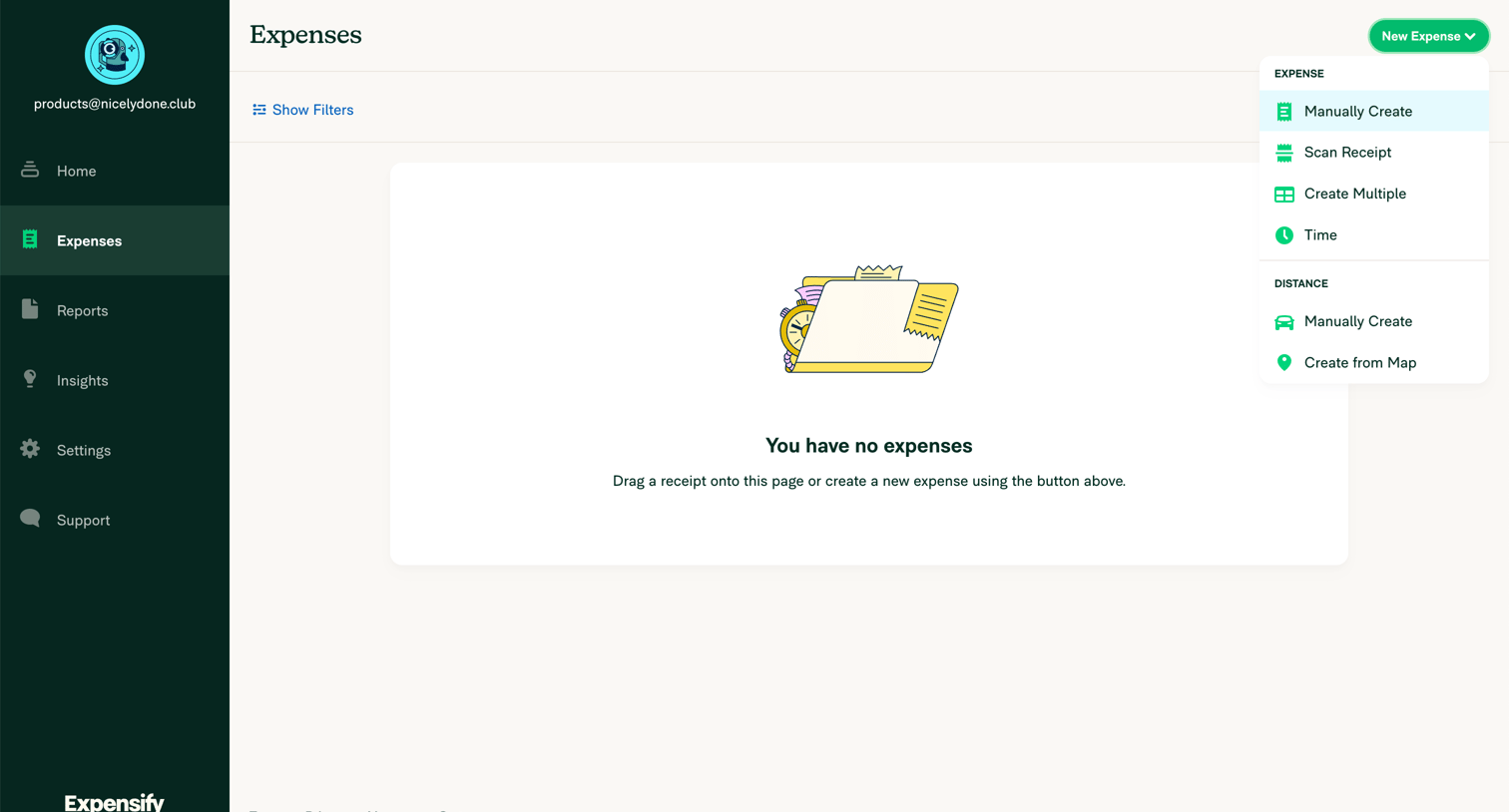Screen dimensions: 1509x812
Task: Open Insights in sidebar
Action: tap(115, 380)
